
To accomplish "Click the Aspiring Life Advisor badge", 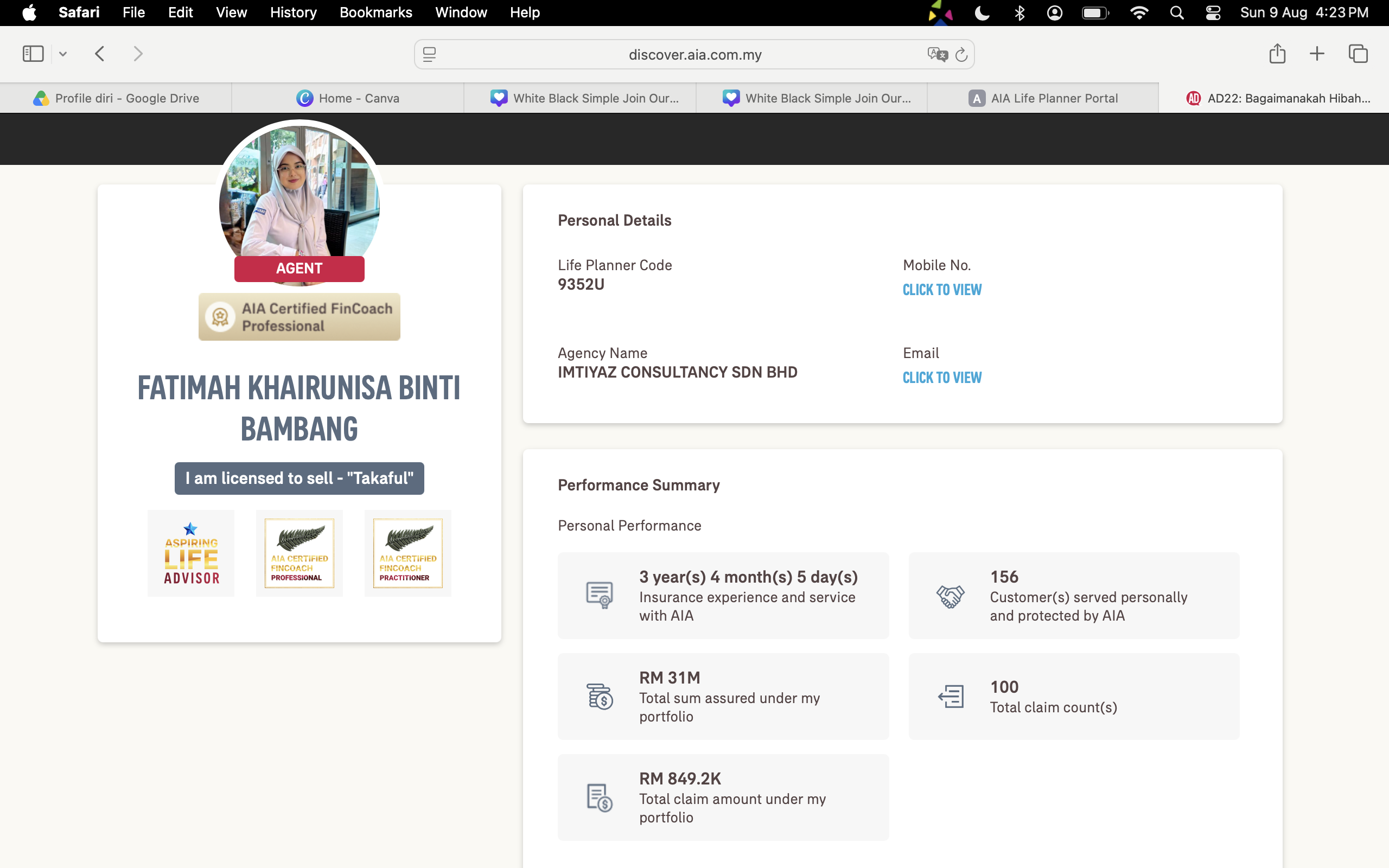I will (x=190, y=553).
